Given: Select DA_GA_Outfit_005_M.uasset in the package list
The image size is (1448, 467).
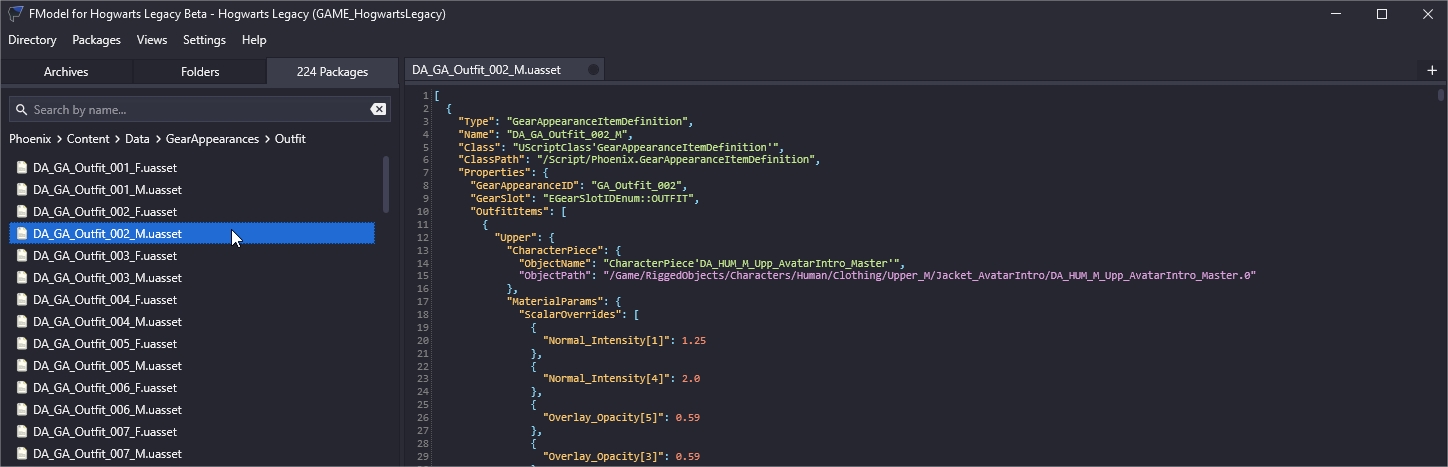Looking at the screenshot, I should [x=192, y=366].
